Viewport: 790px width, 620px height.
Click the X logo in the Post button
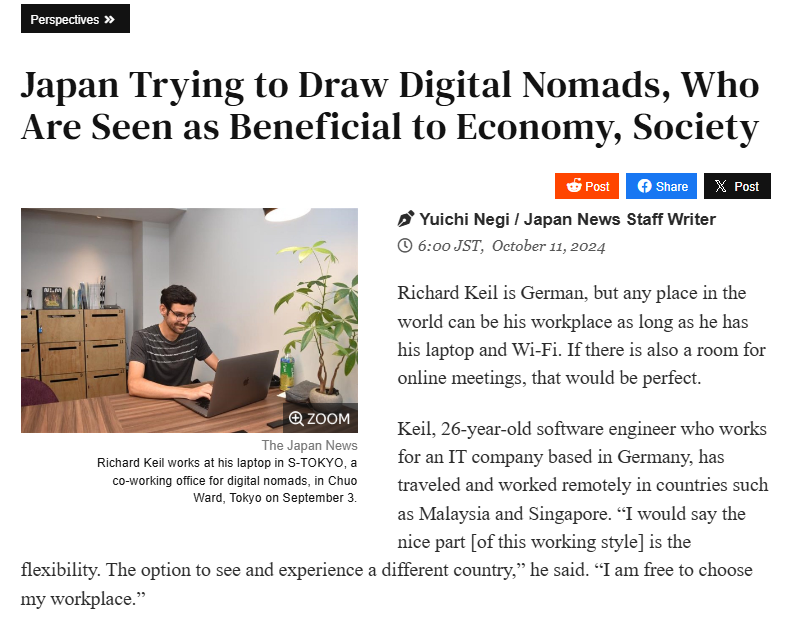point(721,186)
